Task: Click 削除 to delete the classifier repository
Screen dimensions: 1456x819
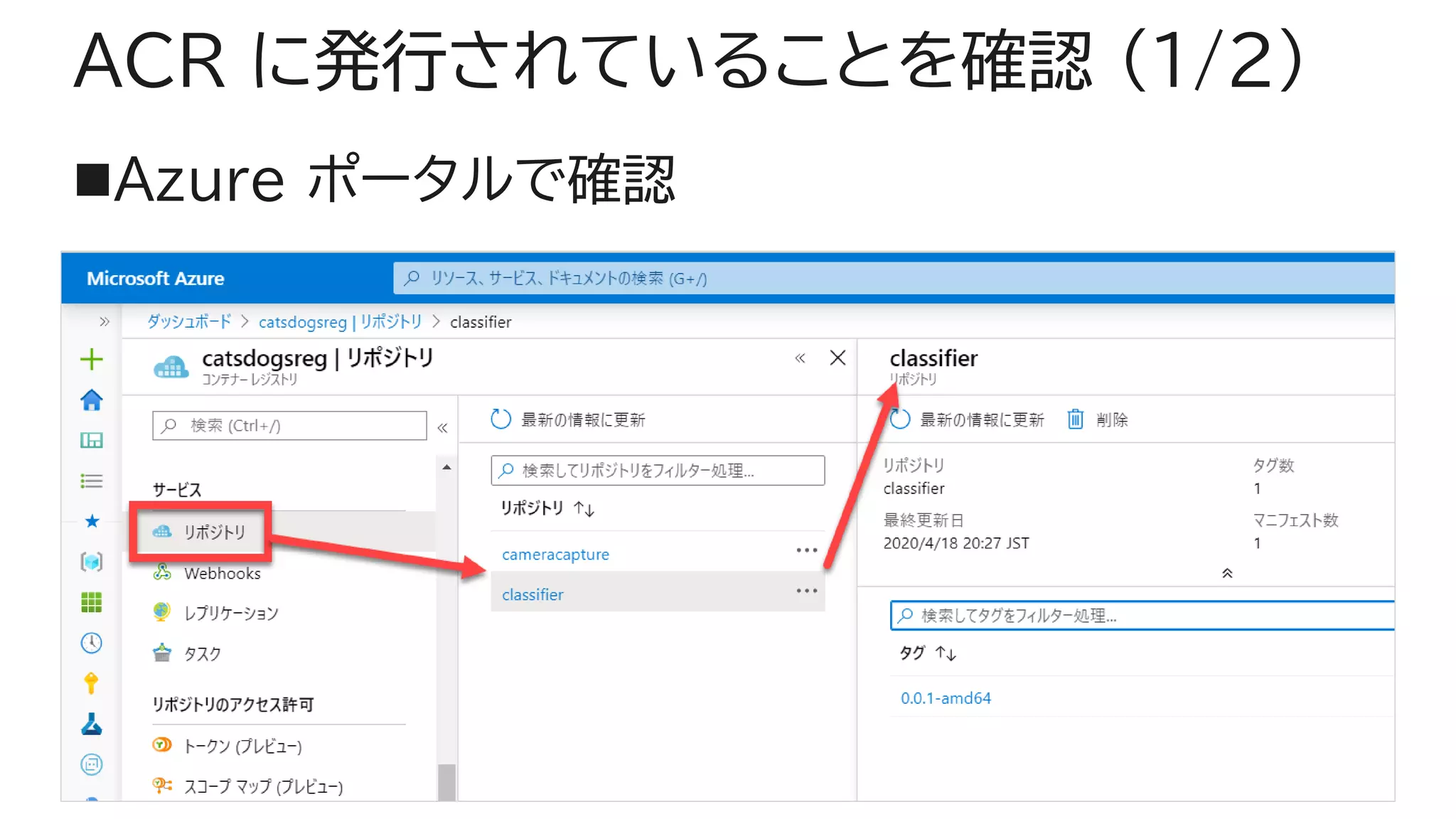Action: click(x=1098, y=419)
